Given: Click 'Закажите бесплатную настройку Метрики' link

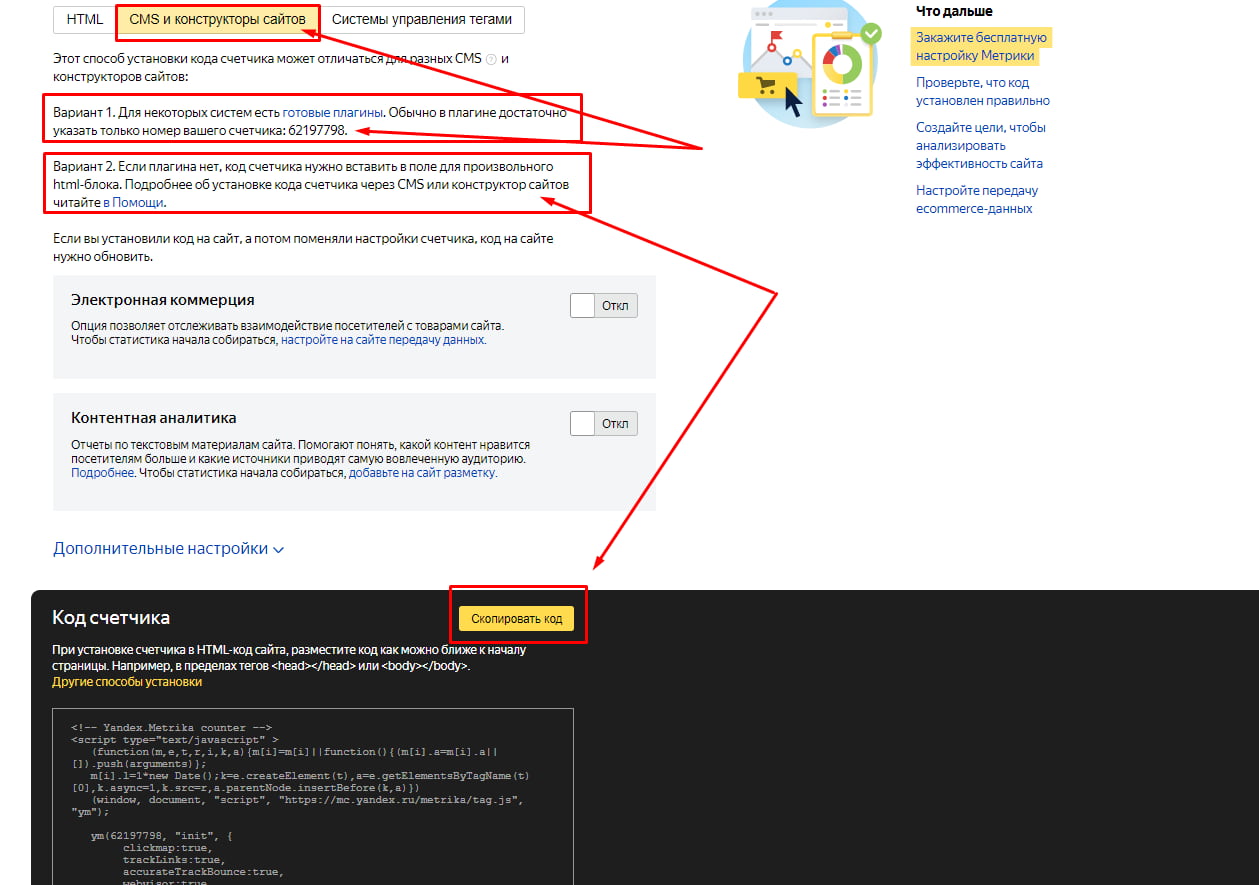Looking at the screenshot, I should [980, 47].
